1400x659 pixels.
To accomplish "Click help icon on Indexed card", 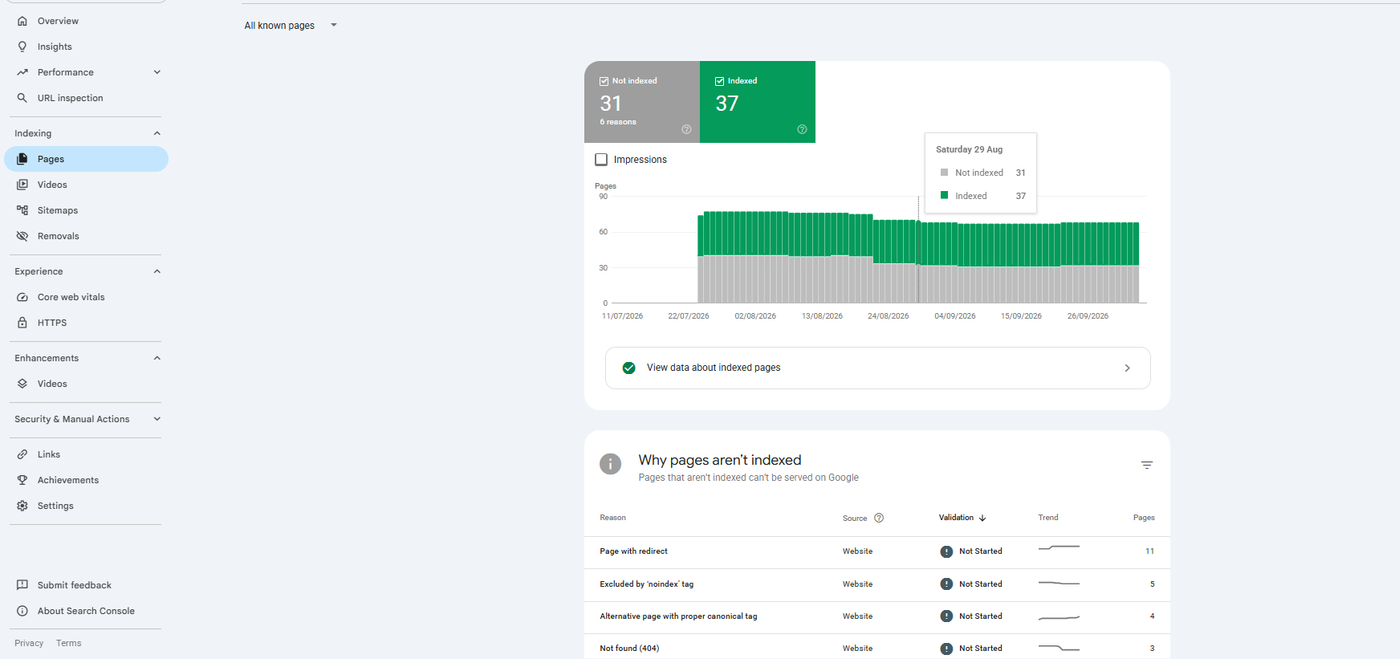I will coord(802,129).
